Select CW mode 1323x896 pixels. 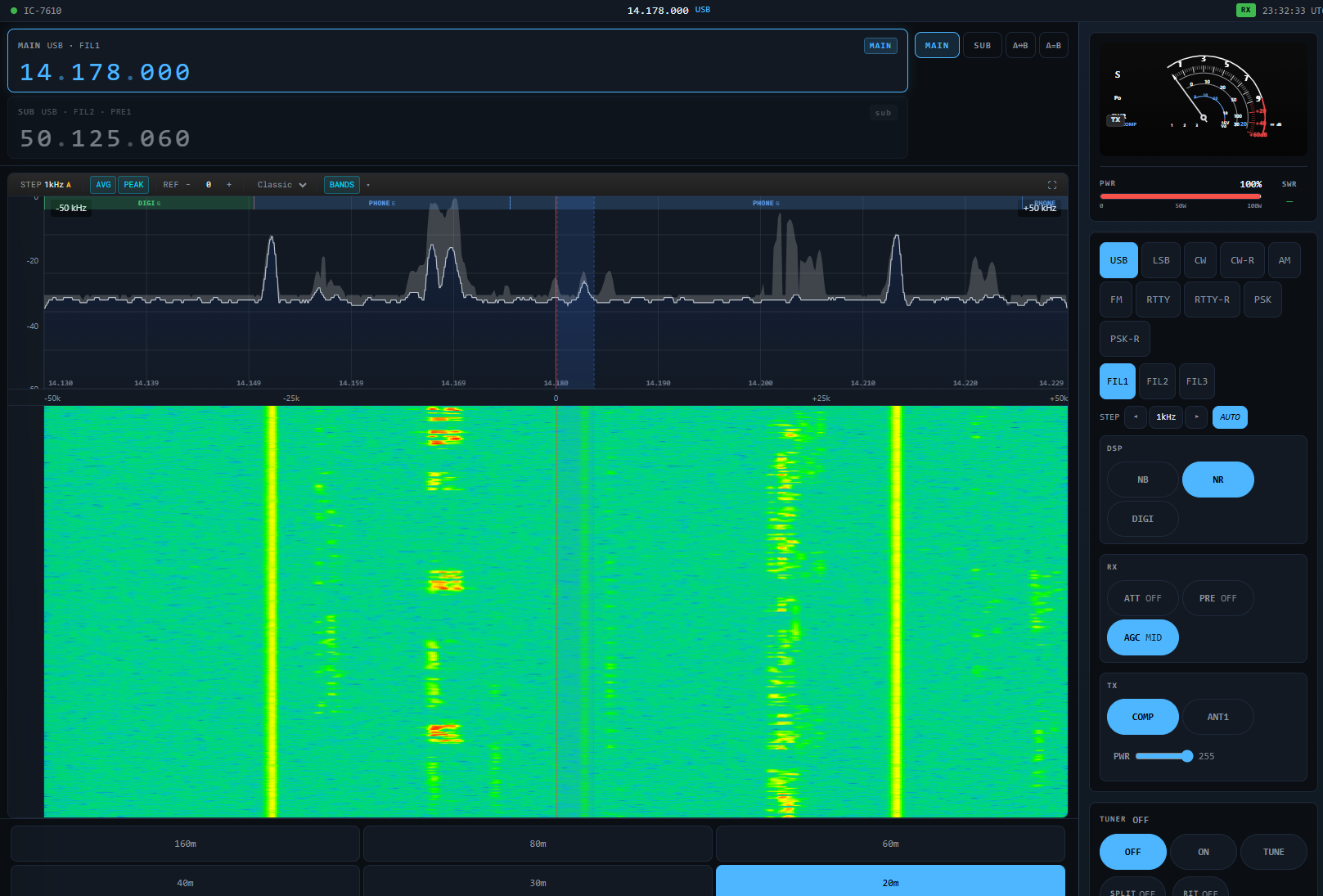(x=1200, y=260)
